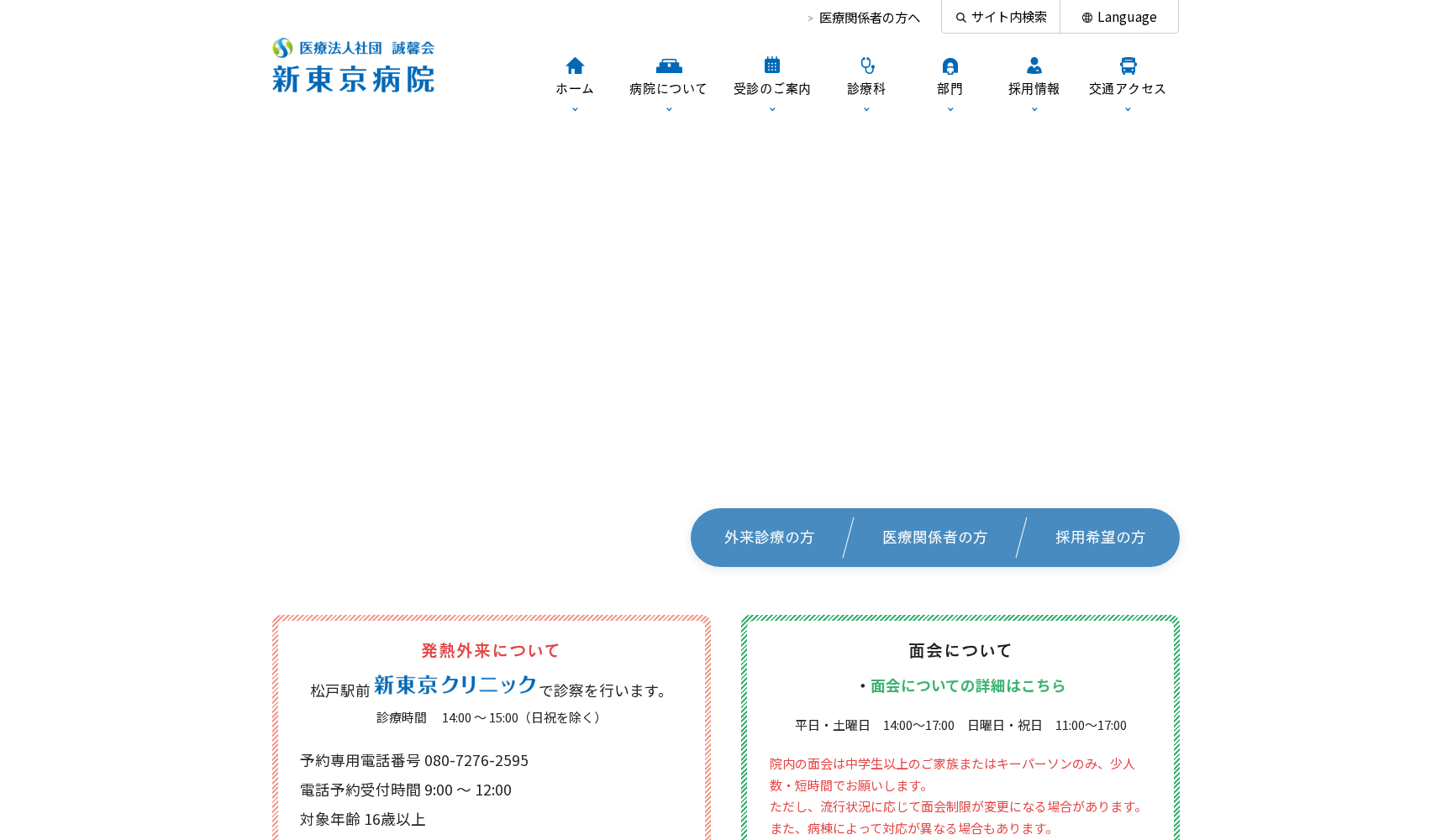Select the 医療関係者の方 middle tab

click(934, 538)
